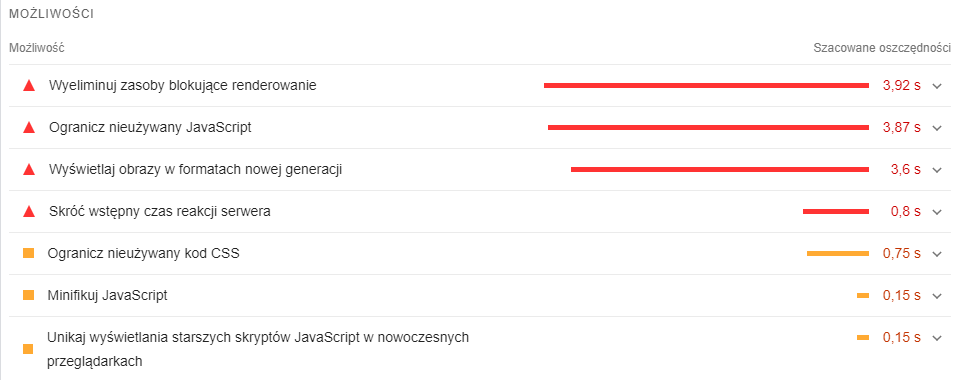
Task: Expand chevron next to 0,8 s server response
Action: 938,211
